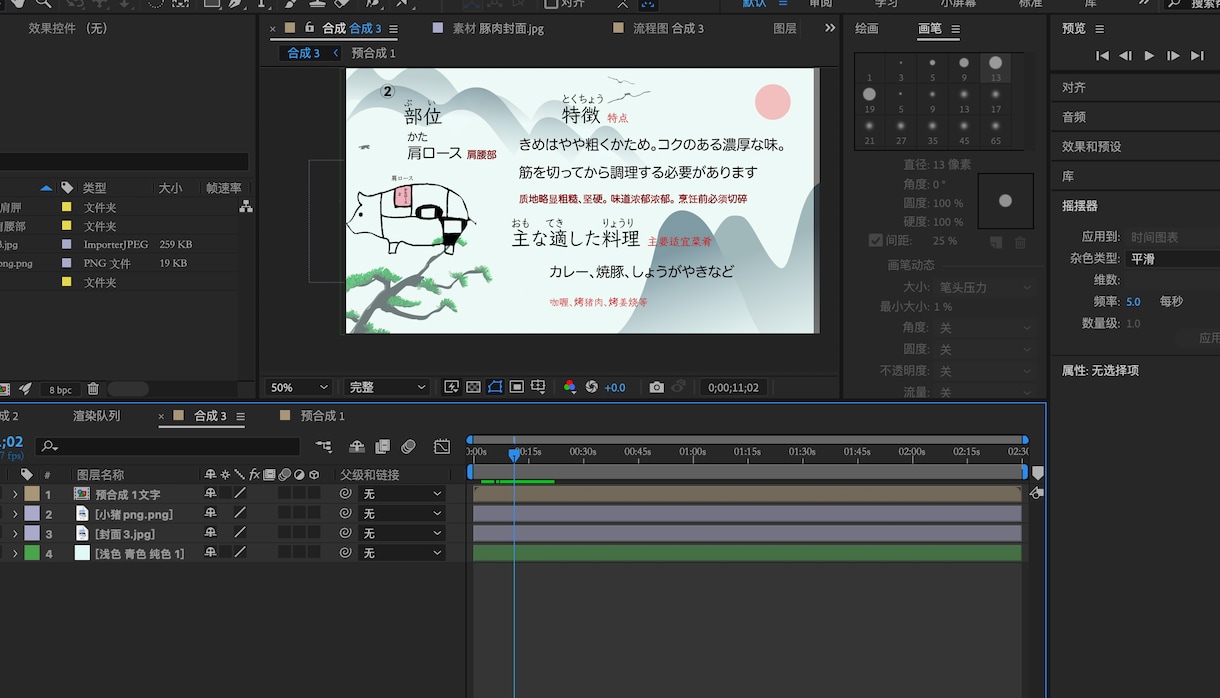Expand the 小猪png.png layer properties
Viewport: 1220px width, 698px height.
[x=15, y=514]
